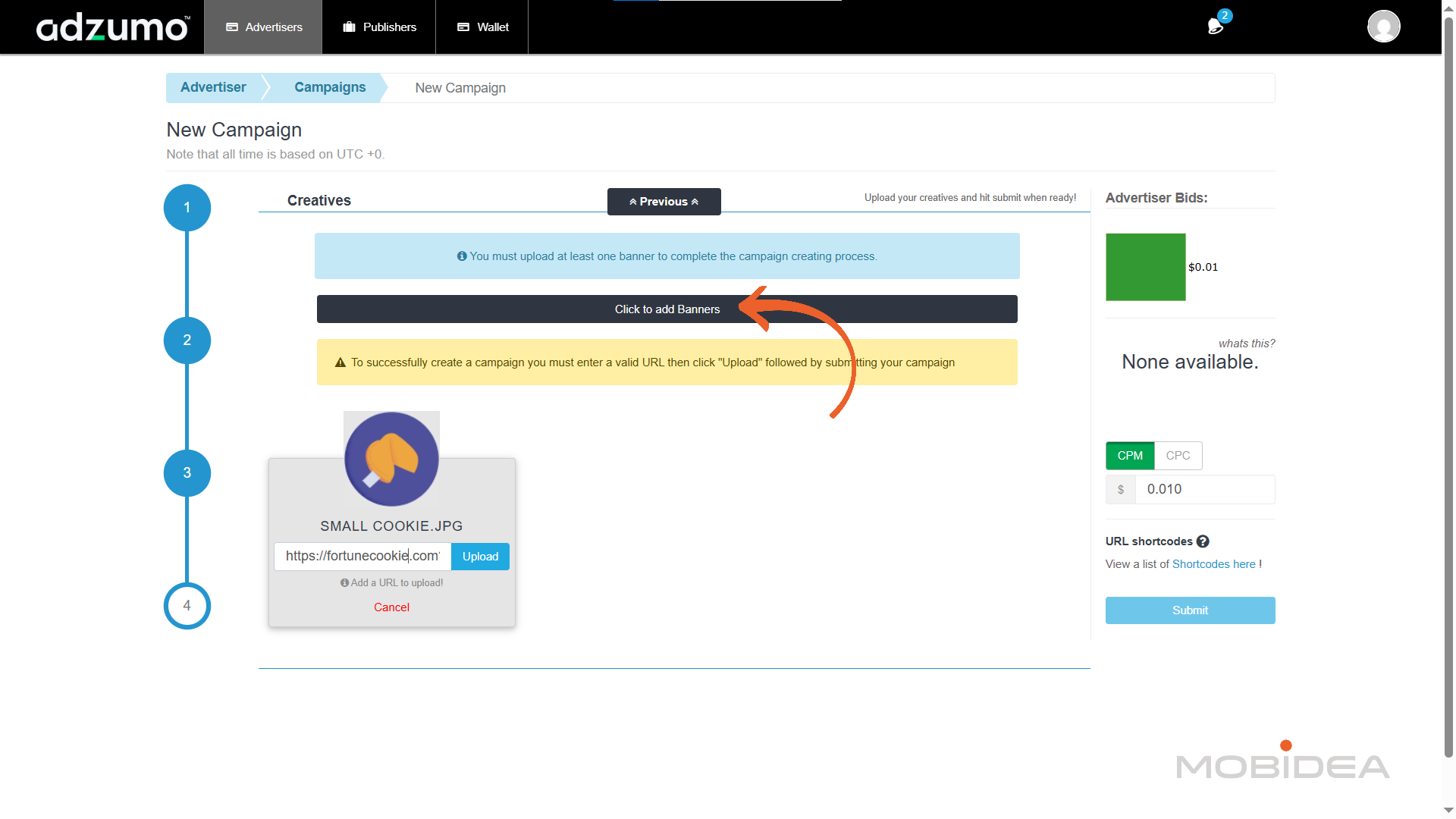Open the Shortcodes here link

point(1213,564)
